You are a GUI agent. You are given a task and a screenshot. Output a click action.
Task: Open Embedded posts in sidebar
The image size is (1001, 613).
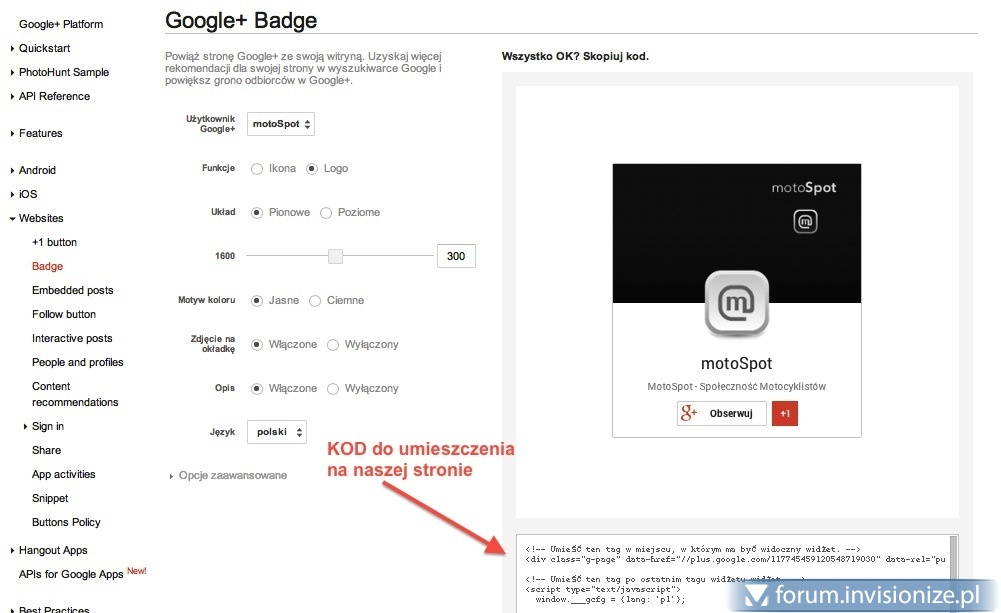pyautogui.click(x=72, y=291)
